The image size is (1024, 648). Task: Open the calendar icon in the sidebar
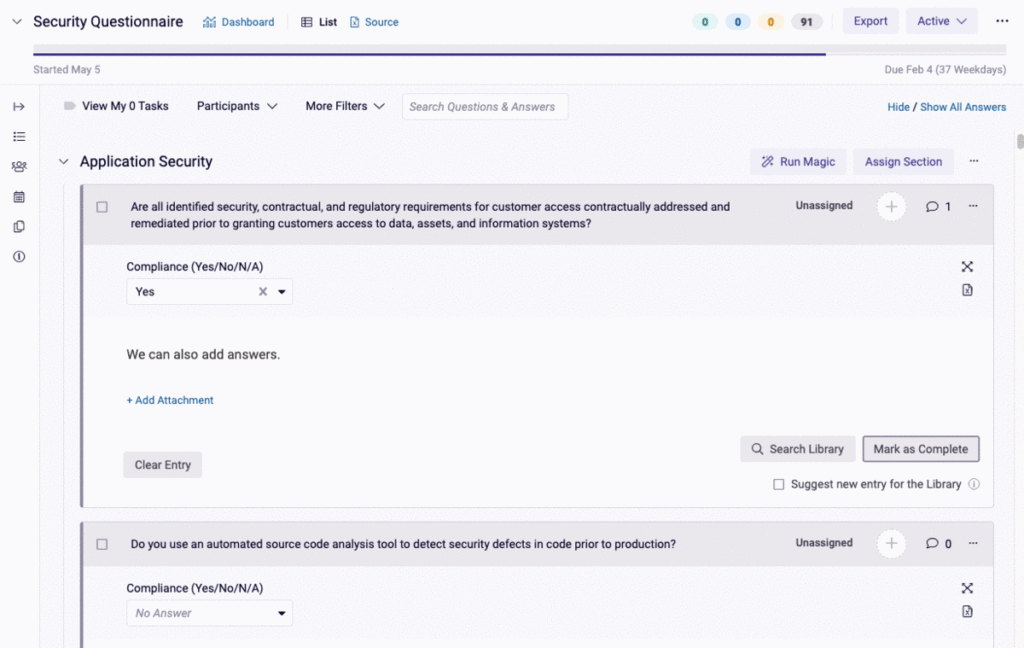tap(18, 197)
